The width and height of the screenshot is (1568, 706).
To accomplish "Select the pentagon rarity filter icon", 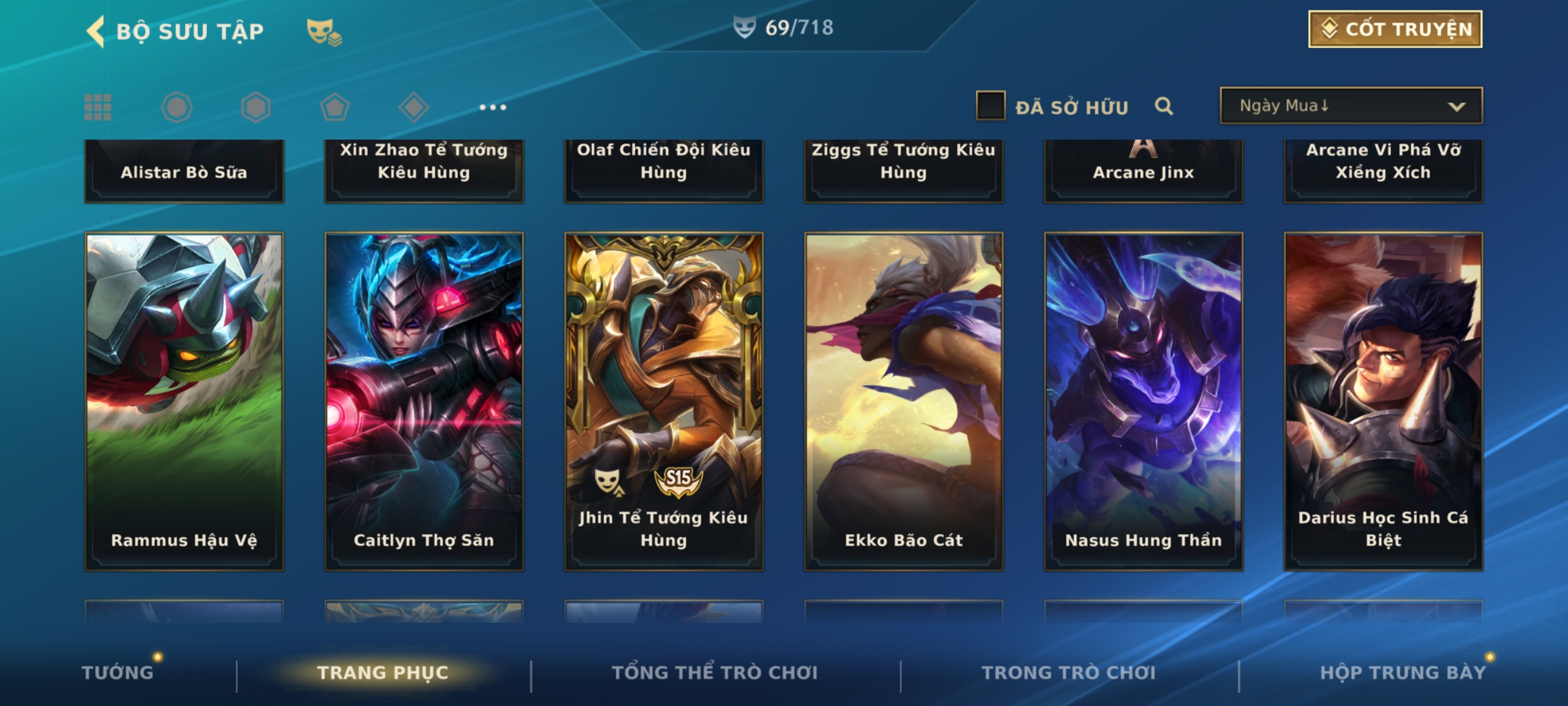I will point(335,107).
